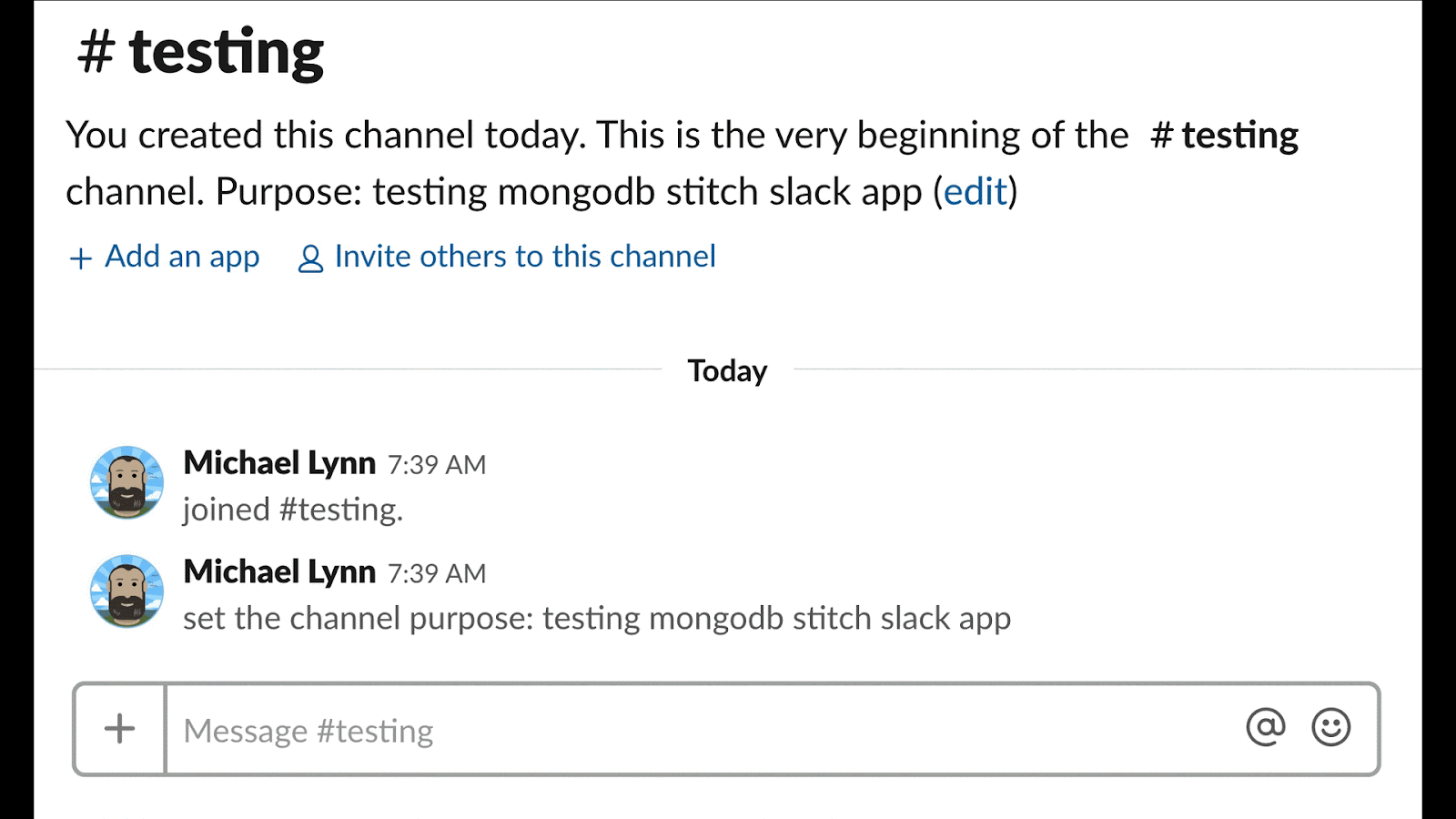Click the Today date divider label
Image resolution: width=1456 pixels, height=819 pixels.
(727, 371)
